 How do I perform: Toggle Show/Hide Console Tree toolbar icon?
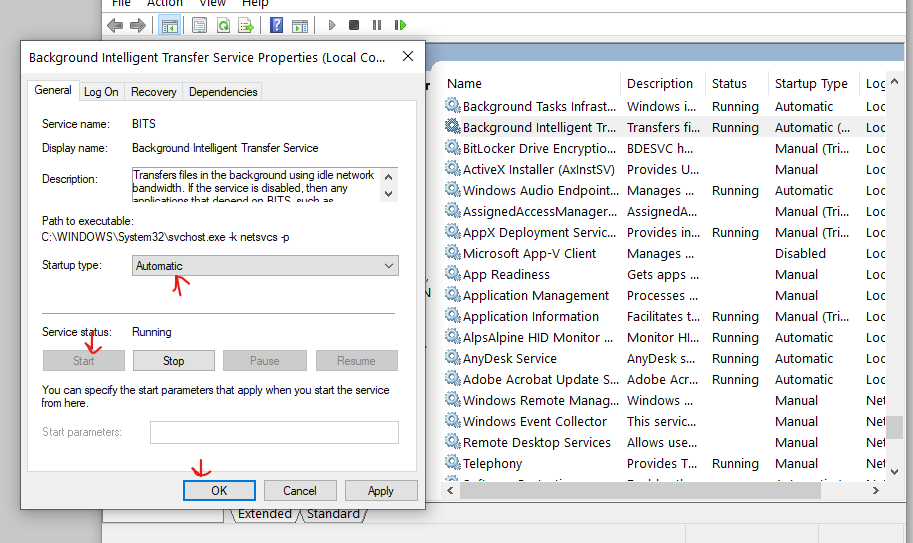[x=169, y=26]
